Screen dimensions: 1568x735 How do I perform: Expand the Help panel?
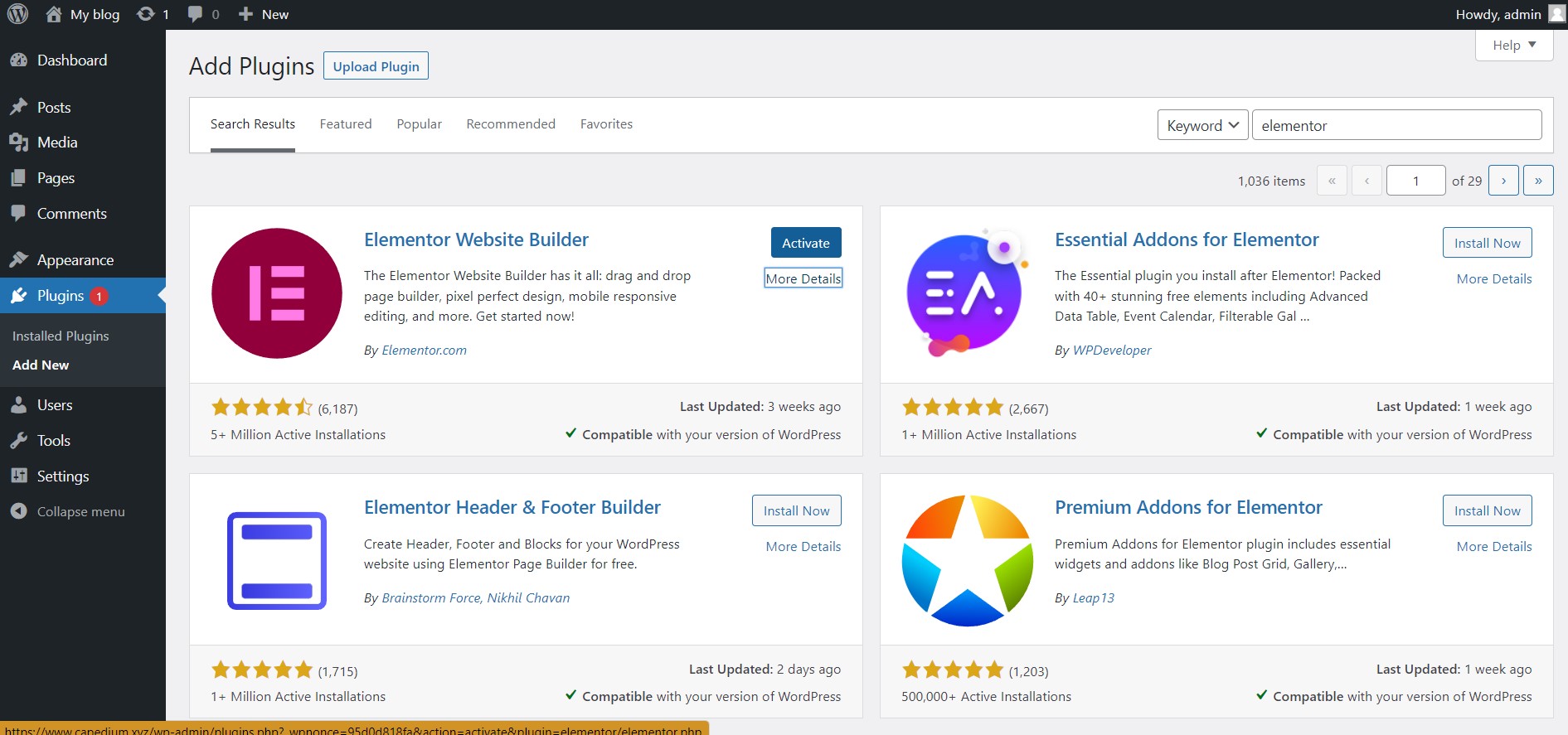tap(1513, 45)
